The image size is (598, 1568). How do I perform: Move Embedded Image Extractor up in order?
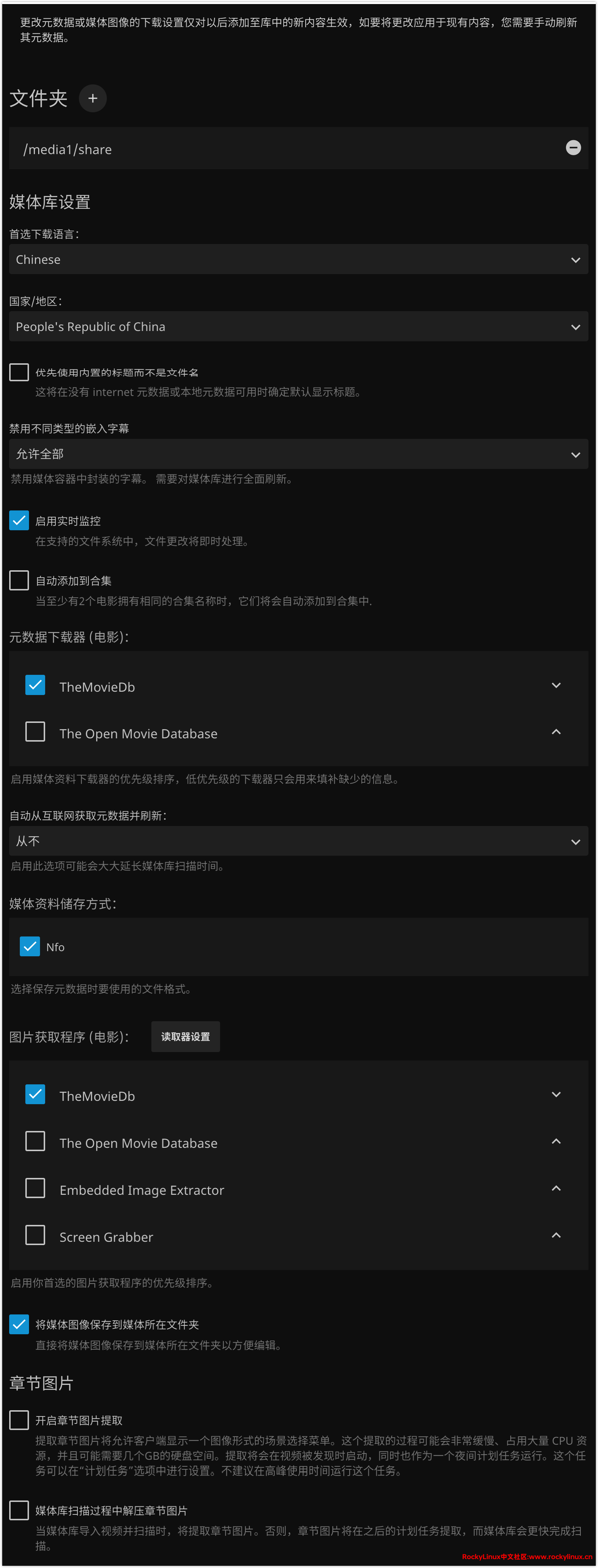[x=555, y=1188]
